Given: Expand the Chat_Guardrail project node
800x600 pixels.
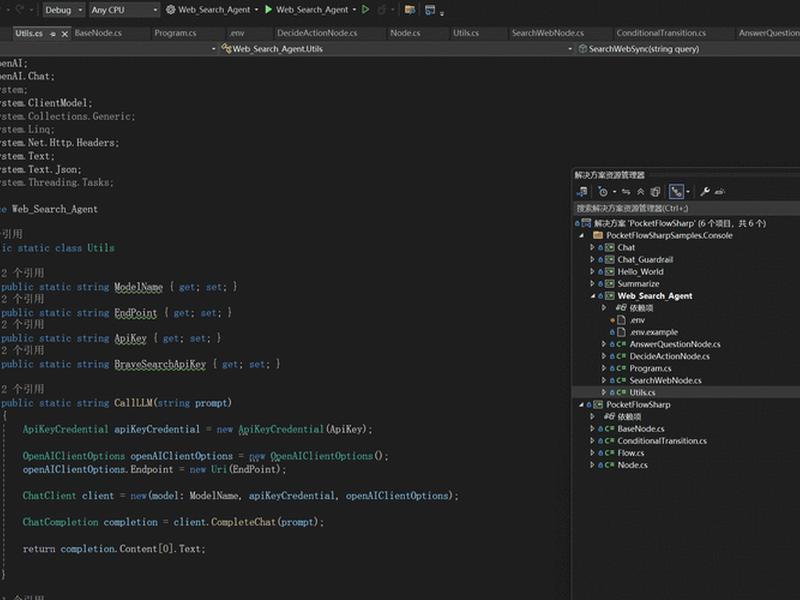Looking at the screenshot, I should coord(592,260).
